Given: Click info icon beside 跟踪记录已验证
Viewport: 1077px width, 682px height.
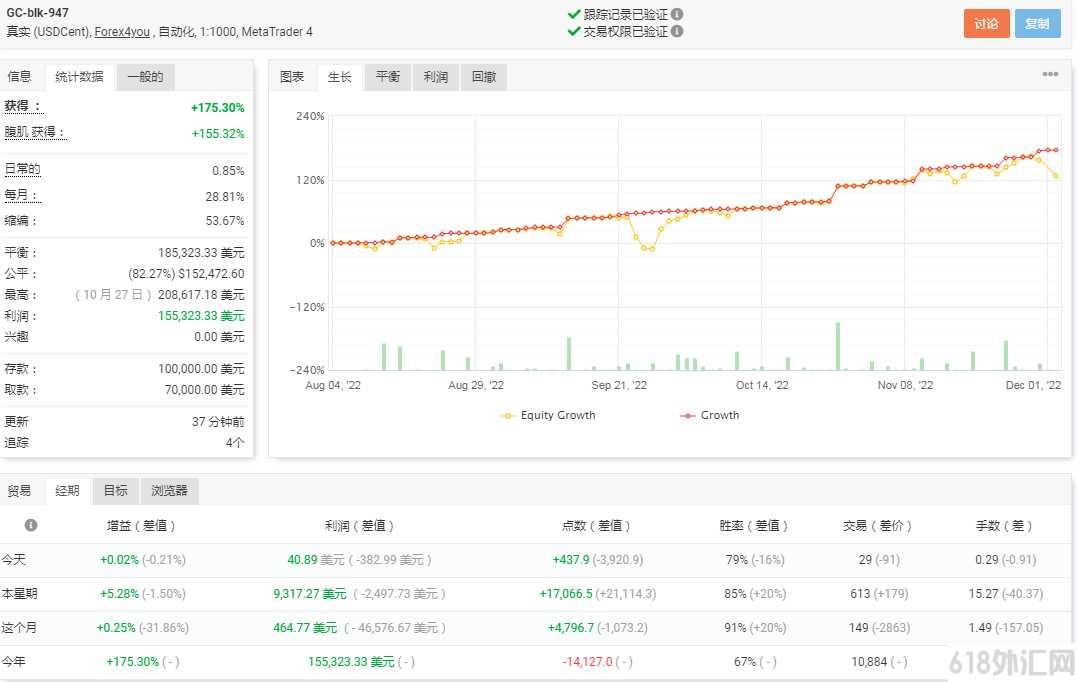Looking at the screenshot, I should click(x=677, y=14).
